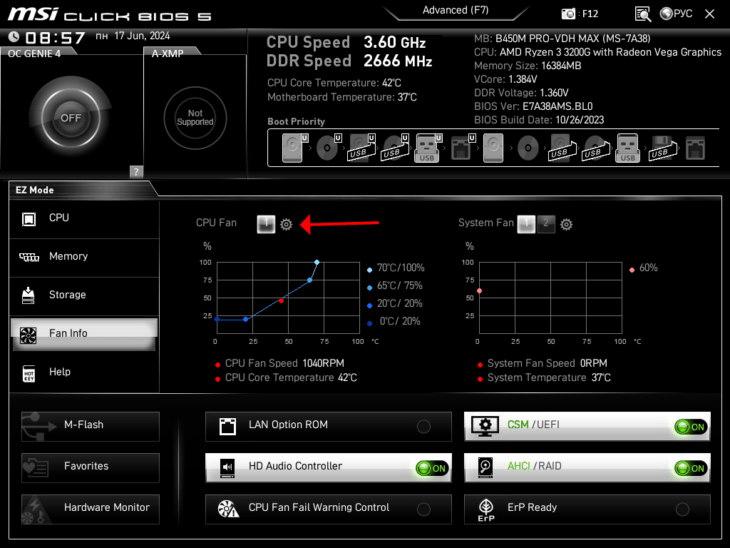730x548 pixels.
Task: Open the Storage section
Action: tap(84, 295)
